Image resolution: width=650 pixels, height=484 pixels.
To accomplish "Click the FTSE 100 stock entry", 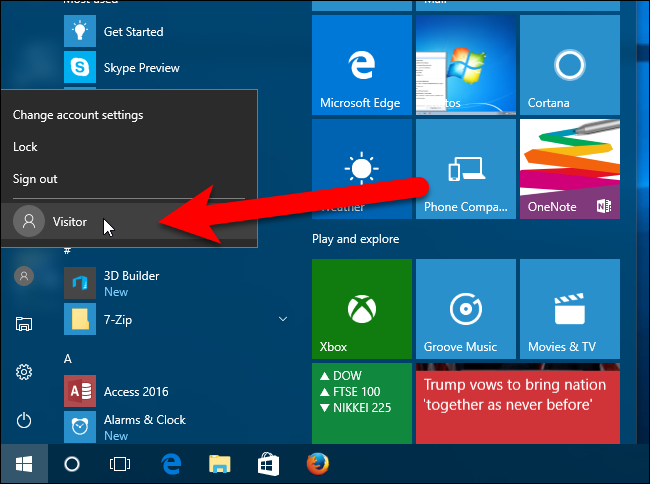I will 350,392.
